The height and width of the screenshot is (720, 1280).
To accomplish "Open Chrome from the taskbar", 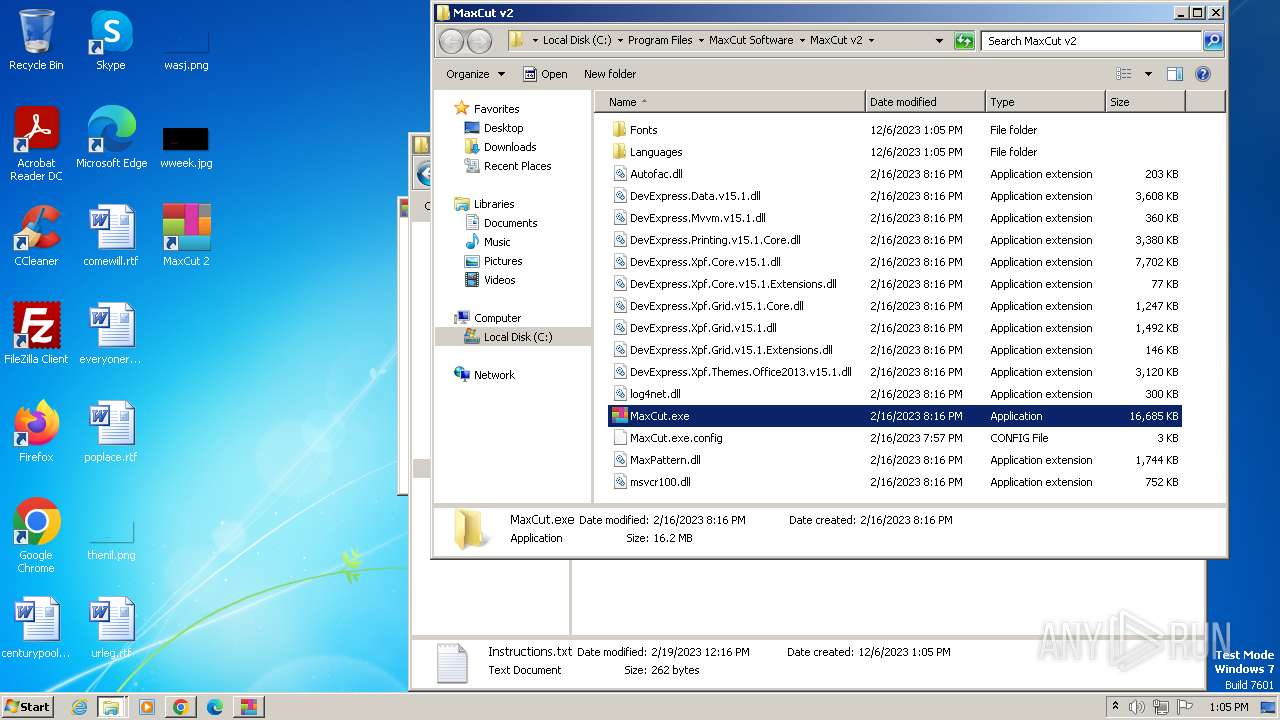I will click(181, 707).
